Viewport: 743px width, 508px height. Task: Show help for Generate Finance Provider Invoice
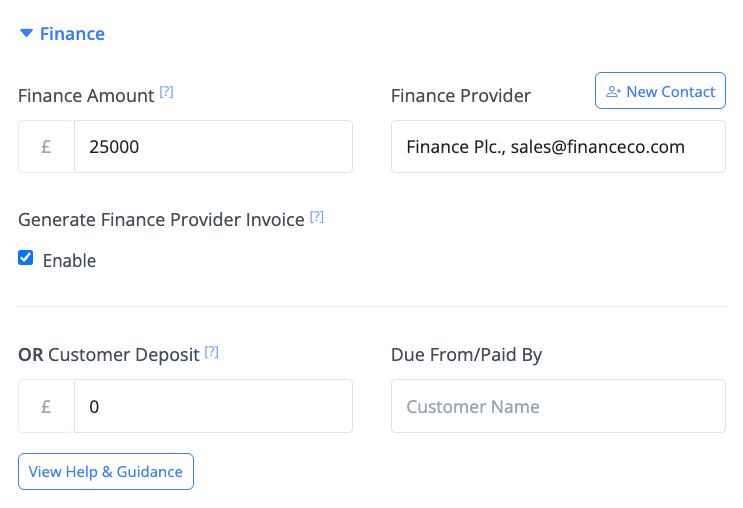click(317, 216)
